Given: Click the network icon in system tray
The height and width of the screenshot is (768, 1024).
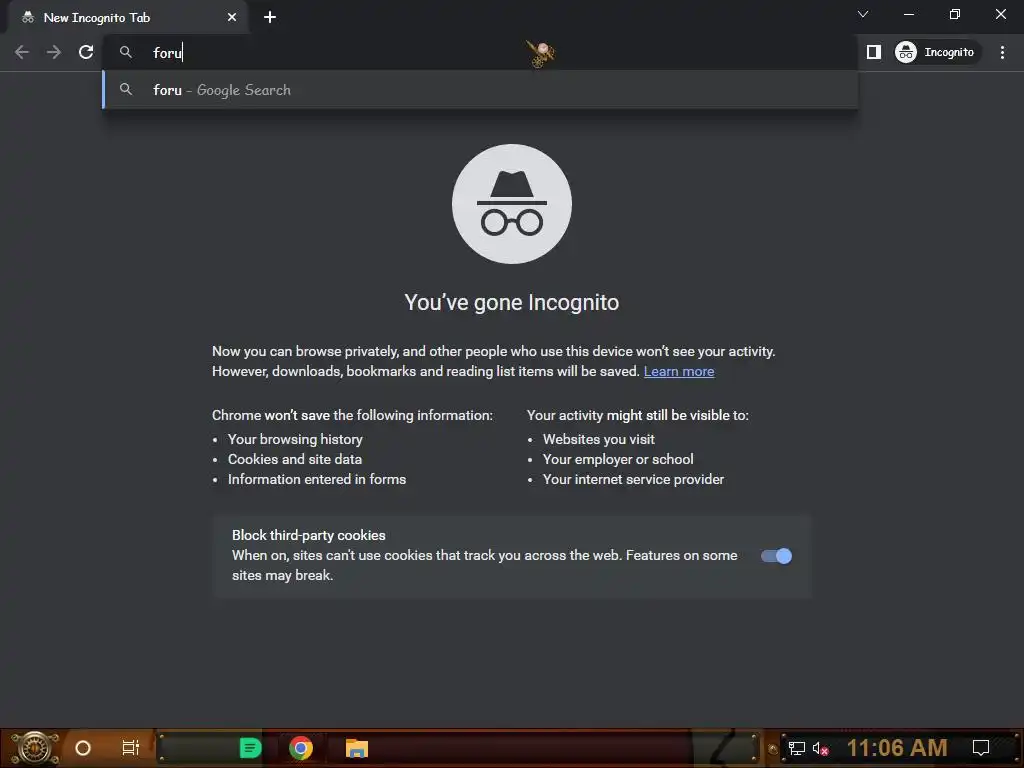Looking at the screenshot, I should 797,748.
